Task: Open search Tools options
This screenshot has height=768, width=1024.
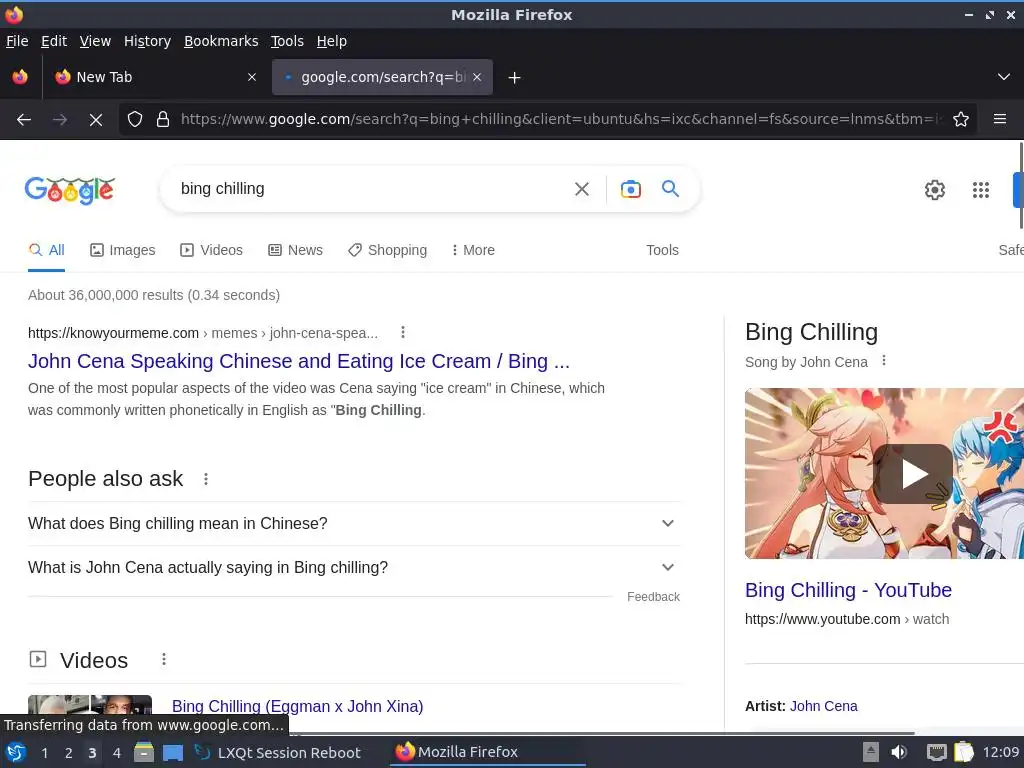Action: (662, 250)
